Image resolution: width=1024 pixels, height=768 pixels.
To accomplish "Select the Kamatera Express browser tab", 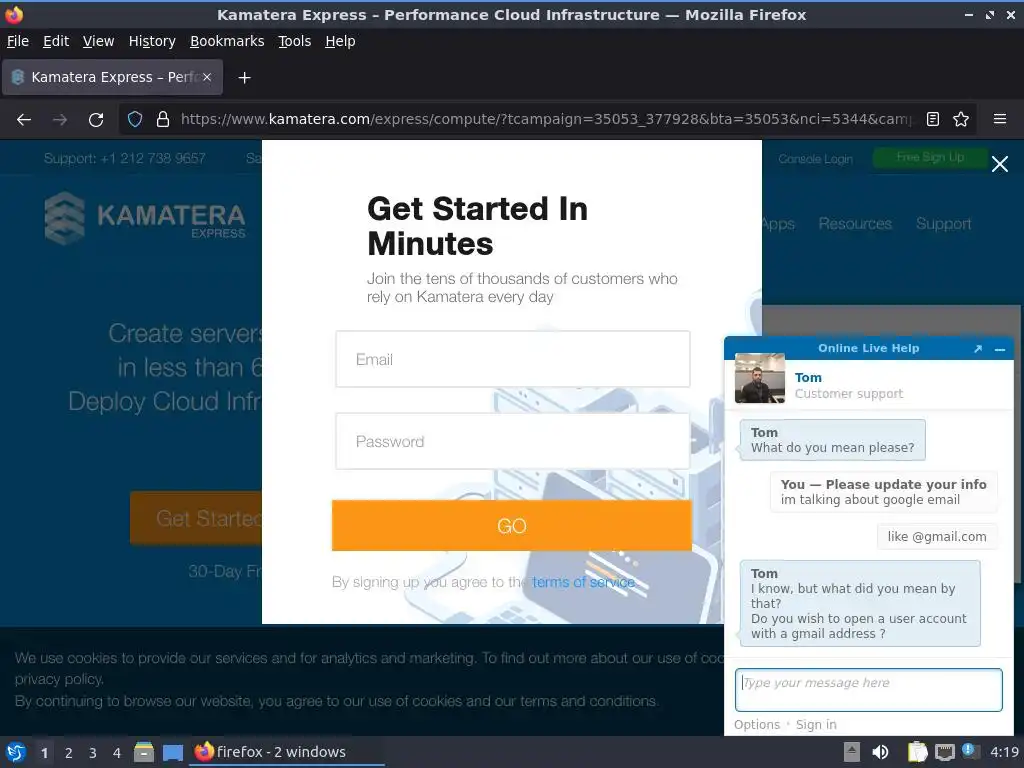I will 112,77.
